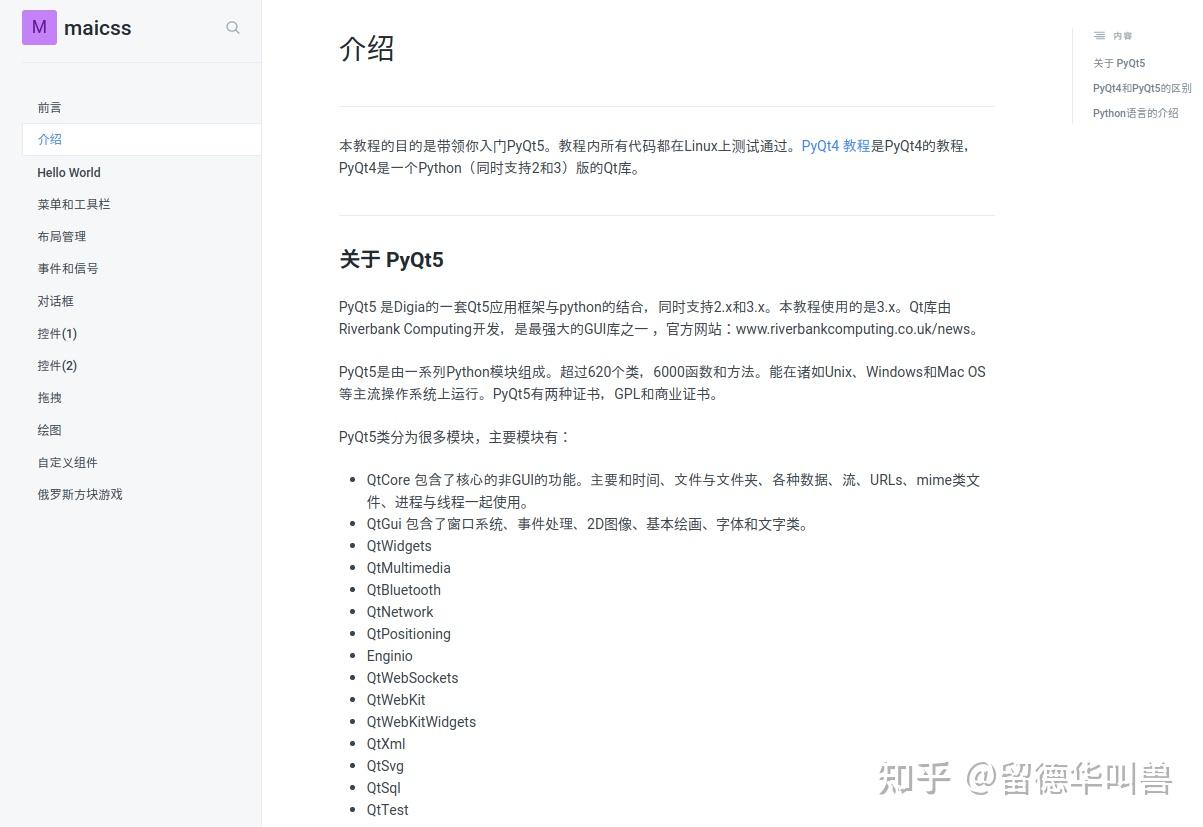Follow the PyQt4 教程 hyperlink
This screenshot has height=827, width=1203.
pyautogui.click(x=835, y=145)
